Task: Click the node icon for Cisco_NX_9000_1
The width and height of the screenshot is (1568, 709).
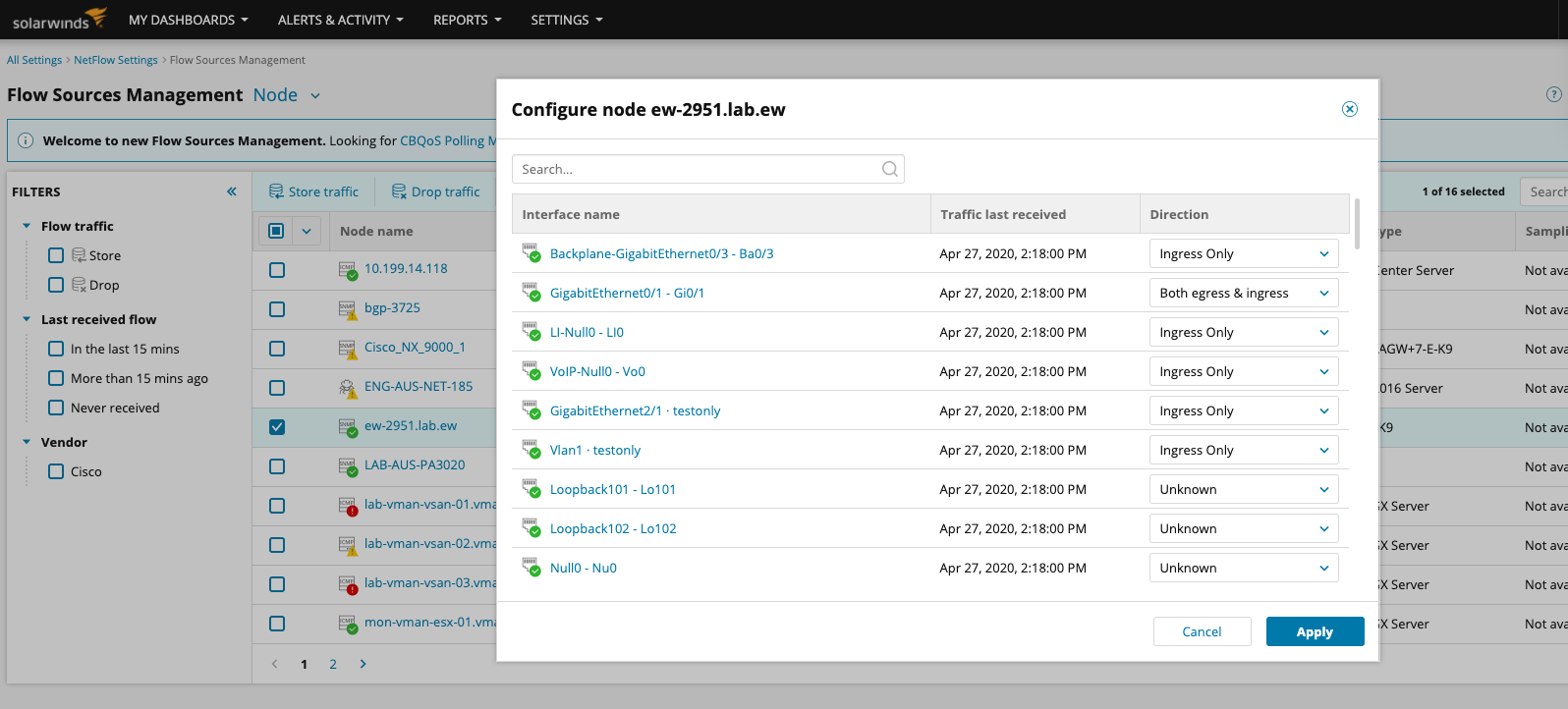Action: coord(348,349)
